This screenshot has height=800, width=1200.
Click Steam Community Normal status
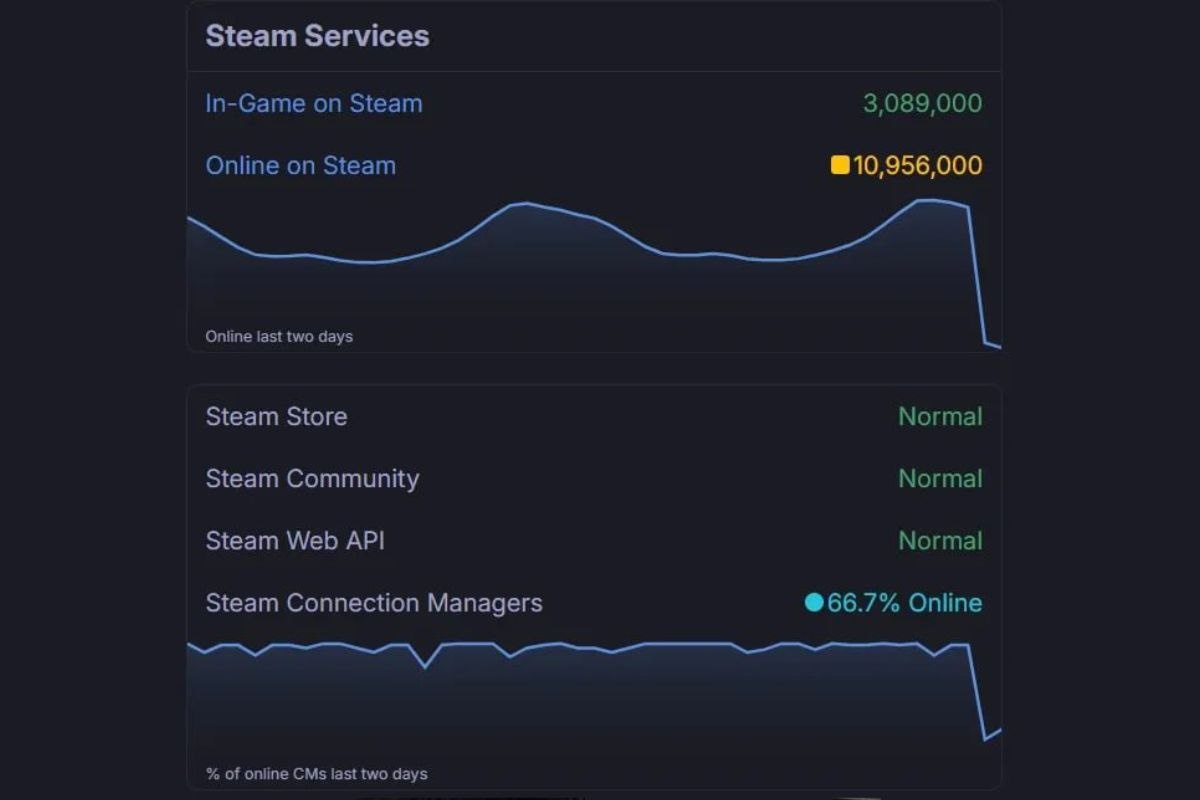(x=940, y=478)
